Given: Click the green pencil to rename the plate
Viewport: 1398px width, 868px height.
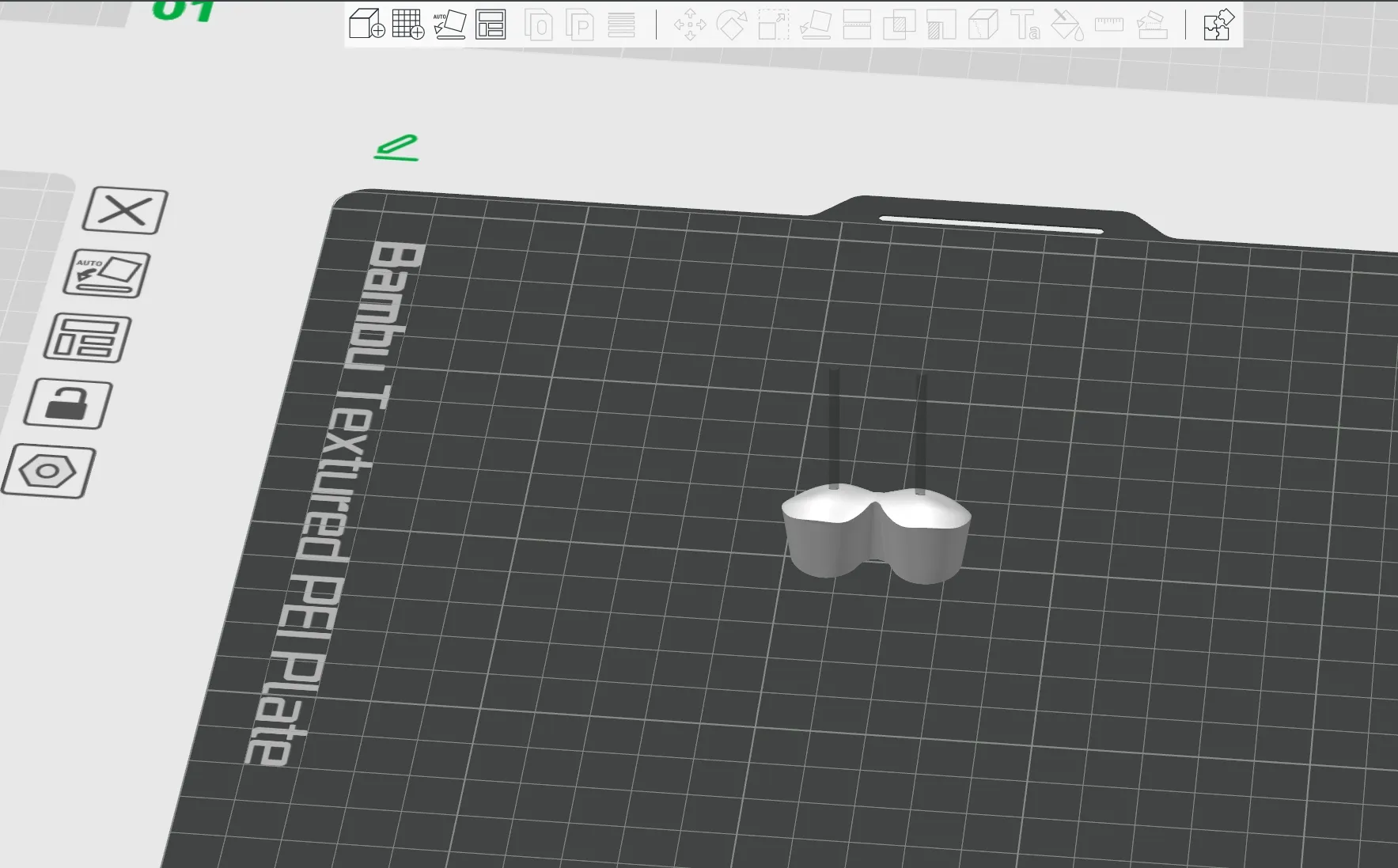Looking at the screenshot, I should tap(396, 148).
